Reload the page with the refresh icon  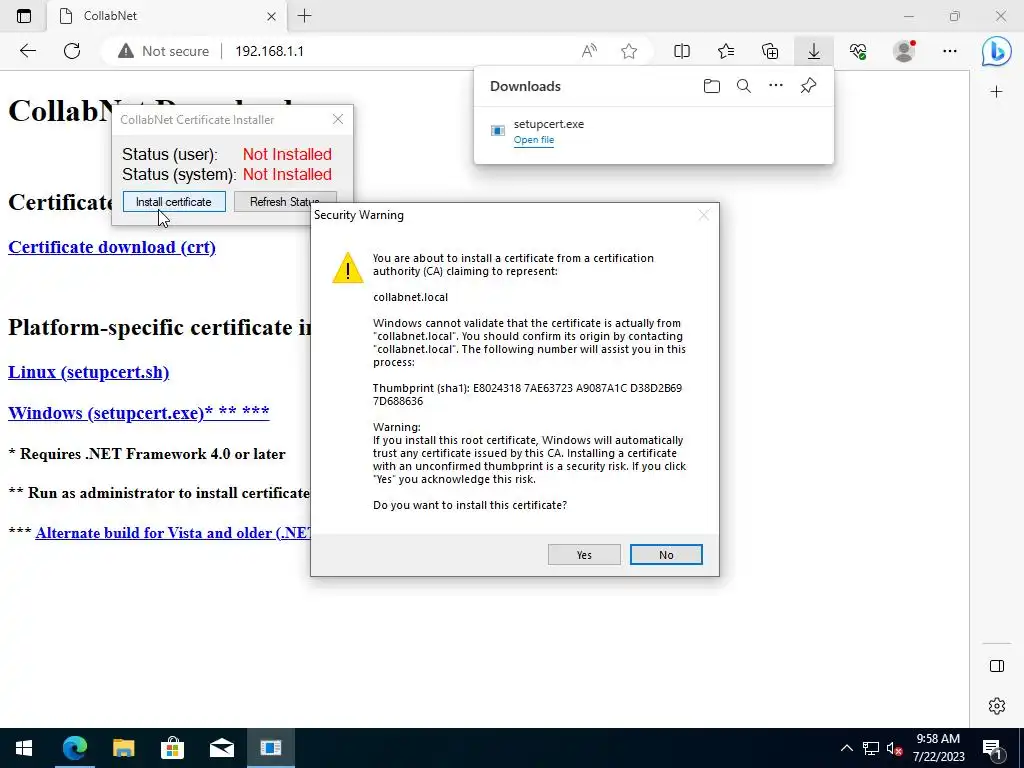tap(72, 51)
